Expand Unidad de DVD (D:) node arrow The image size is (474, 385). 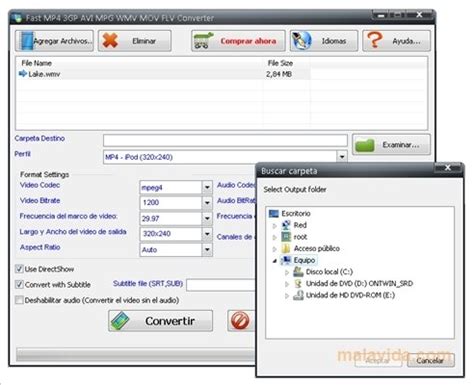(287, 284)
